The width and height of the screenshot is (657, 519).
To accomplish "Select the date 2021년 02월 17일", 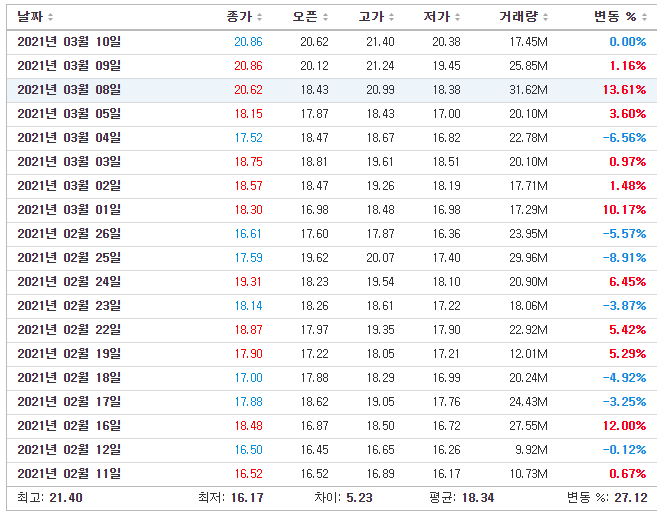I will 69,402.
